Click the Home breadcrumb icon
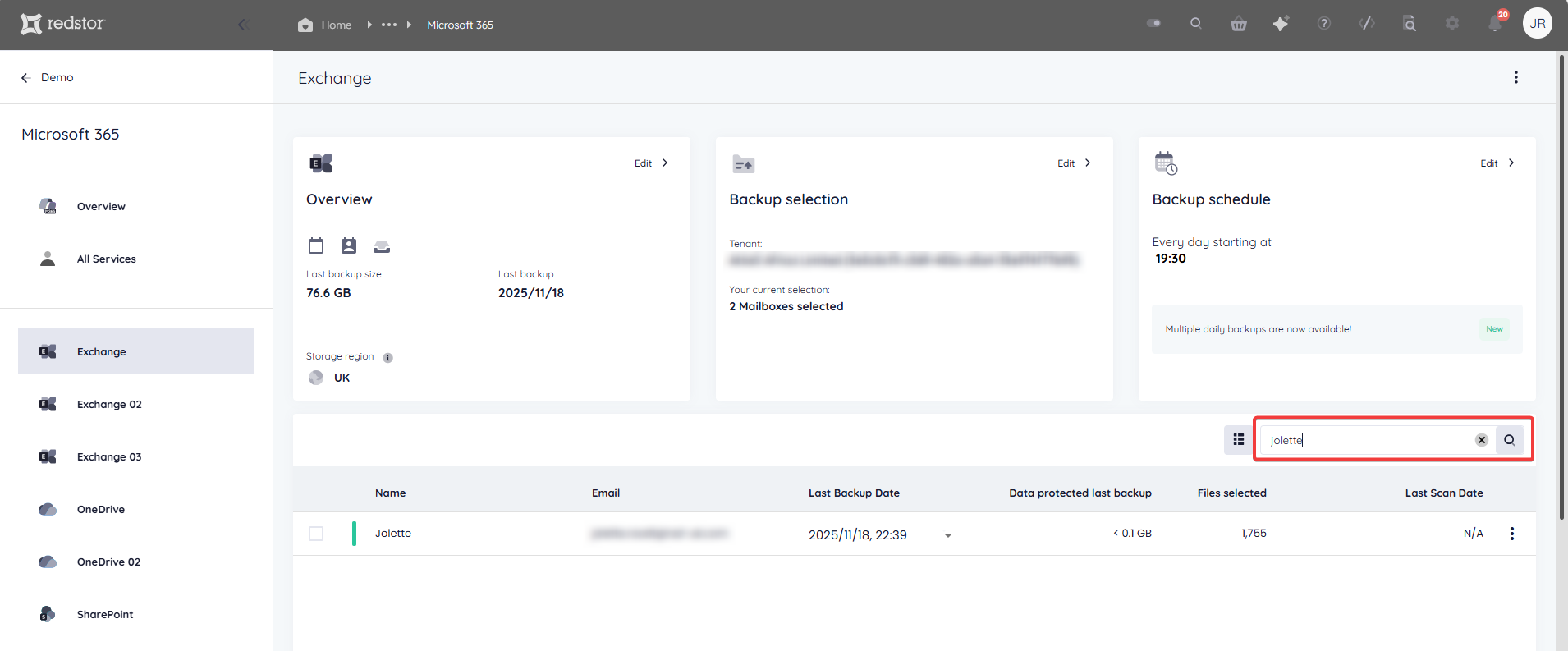 (x=305, y=25)
